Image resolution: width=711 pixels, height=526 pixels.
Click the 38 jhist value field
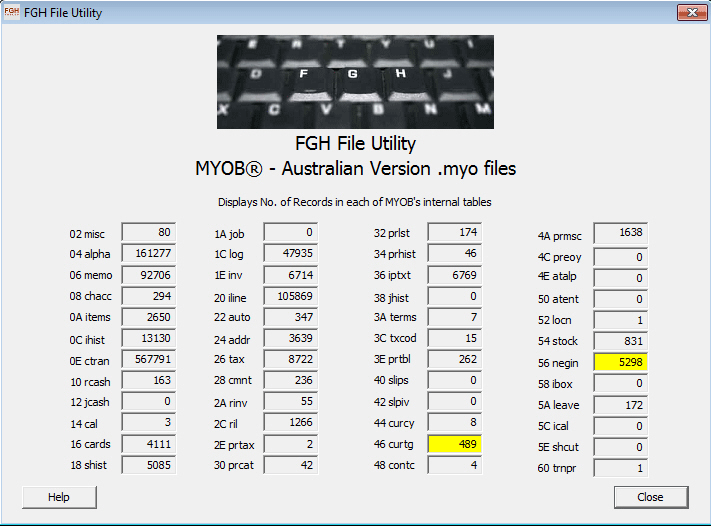[454, 296]
